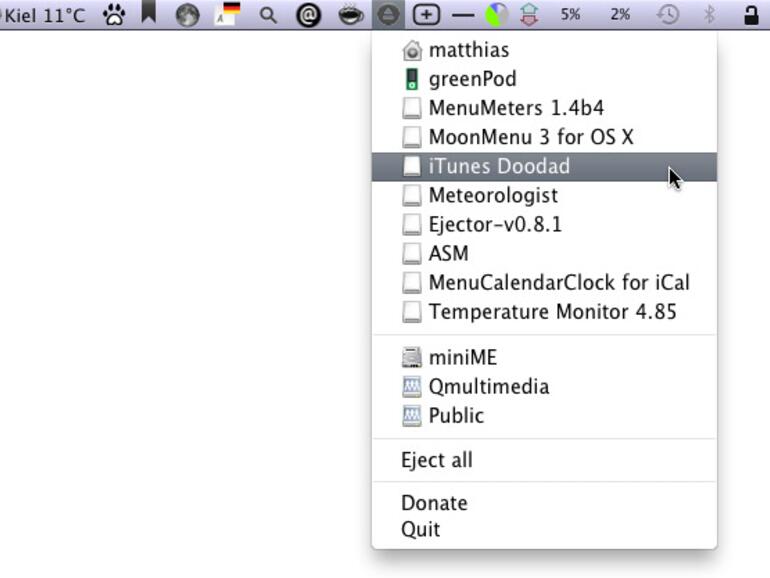Click the colorful pie chart icon
770x578 pixels.
(x=496, y=15)
